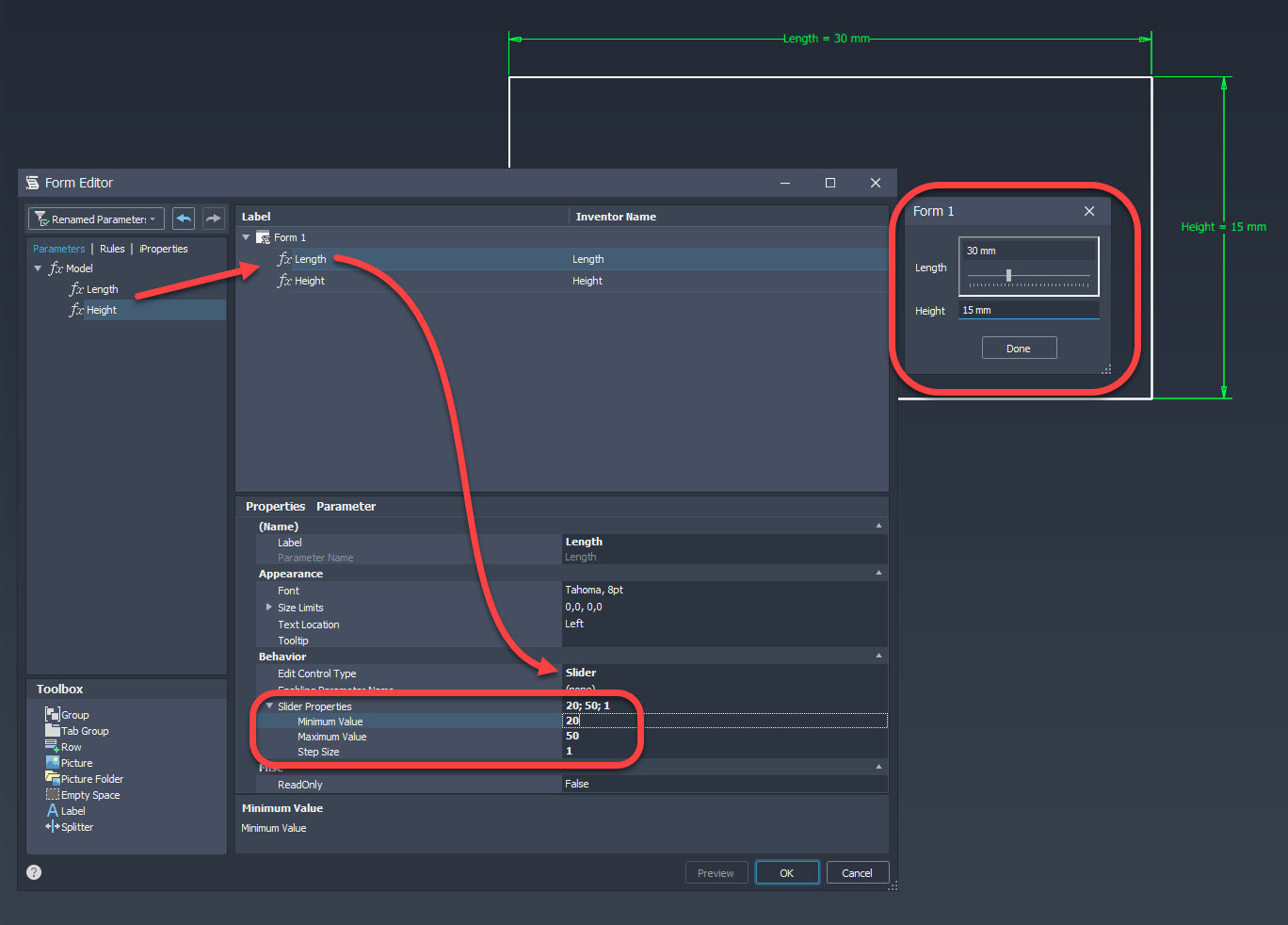Collapse the Model parameters tree
Viewport: 1288px width, 925px height.
coord(37,268)
